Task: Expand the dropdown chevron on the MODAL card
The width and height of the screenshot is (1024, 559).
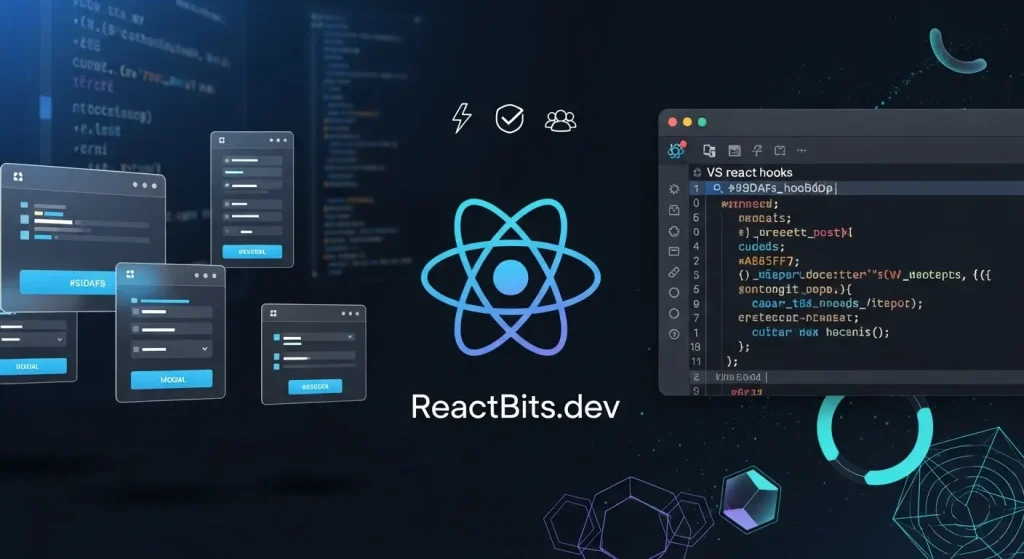Action: pos(204,349)
